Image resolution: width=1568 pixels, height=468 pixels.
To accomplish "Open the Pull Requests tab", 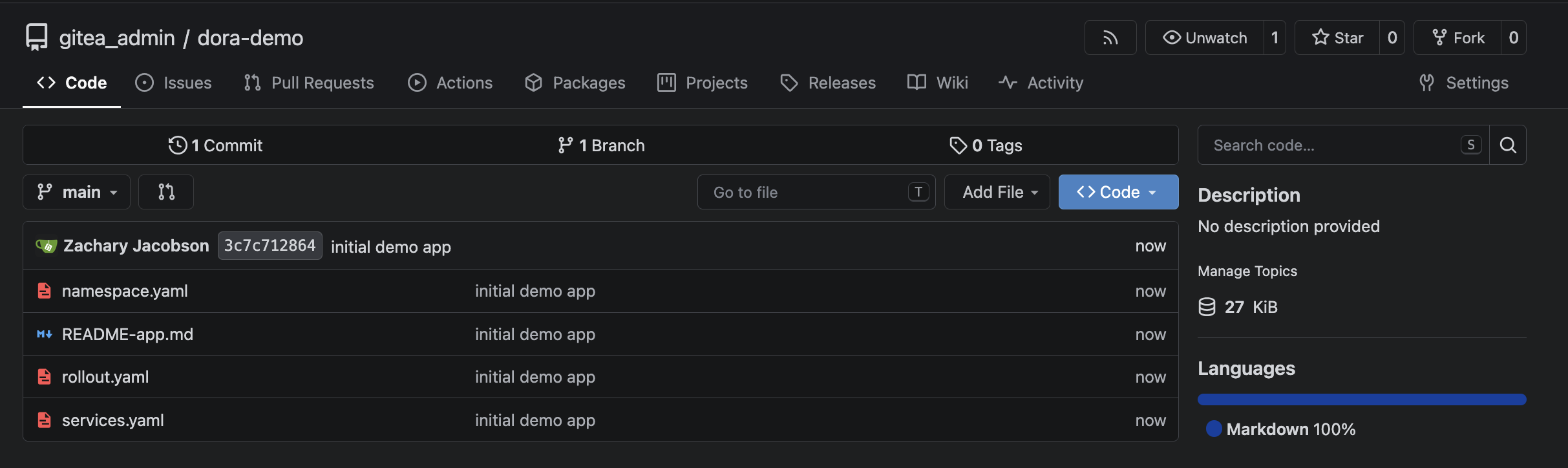I will 309,83.
